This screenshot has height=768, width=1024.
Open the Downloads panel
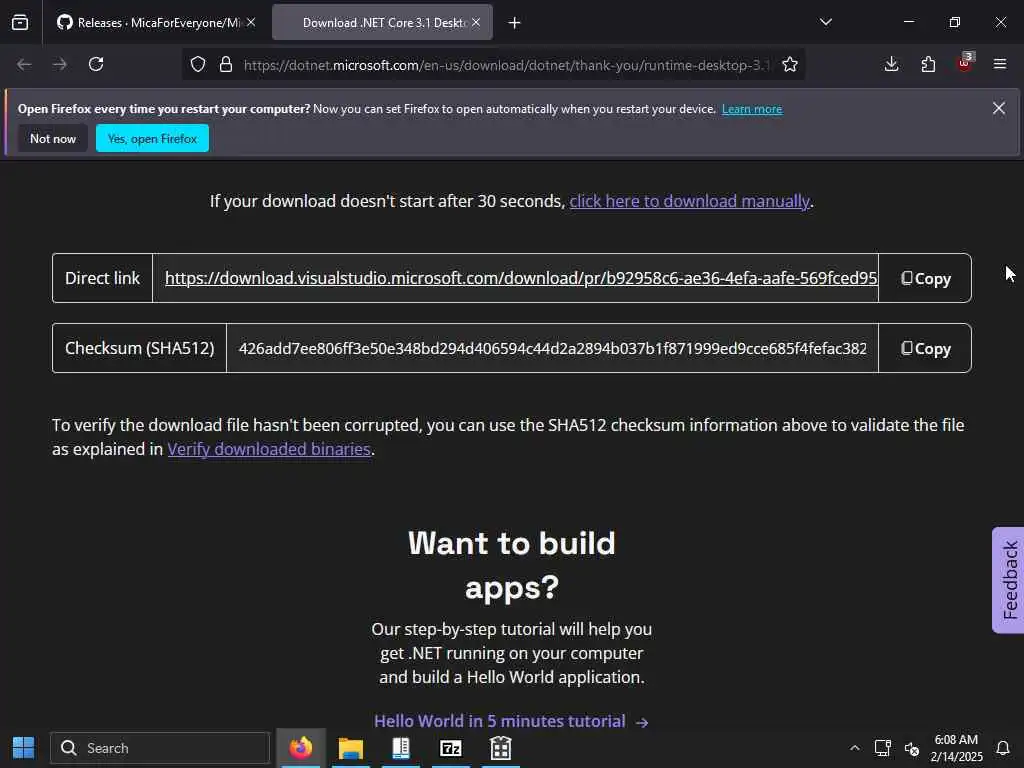click(x=891, y=64)
